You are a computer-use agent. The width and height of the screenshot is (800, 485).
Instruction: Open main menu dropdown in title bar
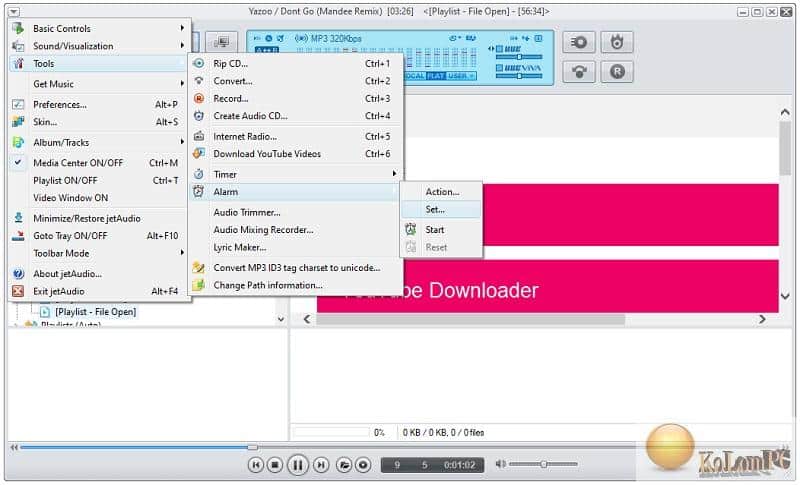coord(14,11)
